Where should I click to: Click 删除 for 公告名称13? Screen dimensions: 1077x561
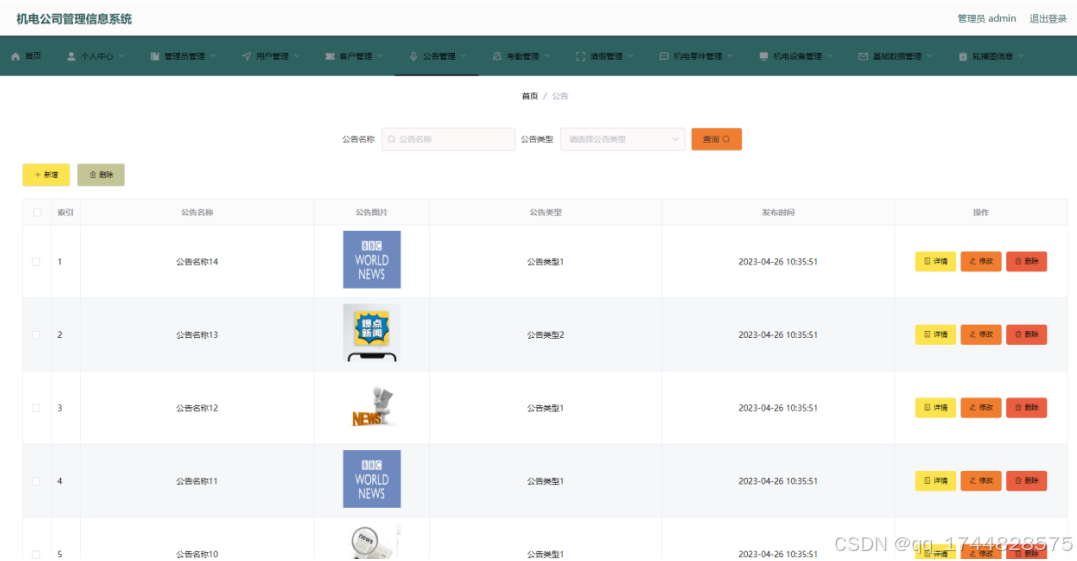click(x=1026, y=334)
